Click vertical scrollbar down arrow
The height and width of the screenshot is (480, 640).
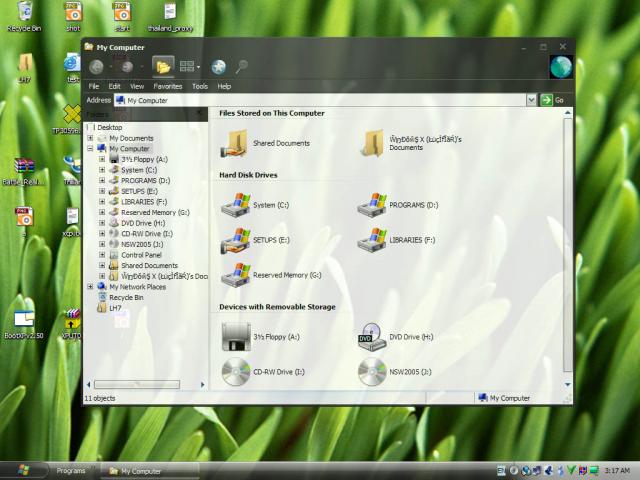click(x=567, y=385)
